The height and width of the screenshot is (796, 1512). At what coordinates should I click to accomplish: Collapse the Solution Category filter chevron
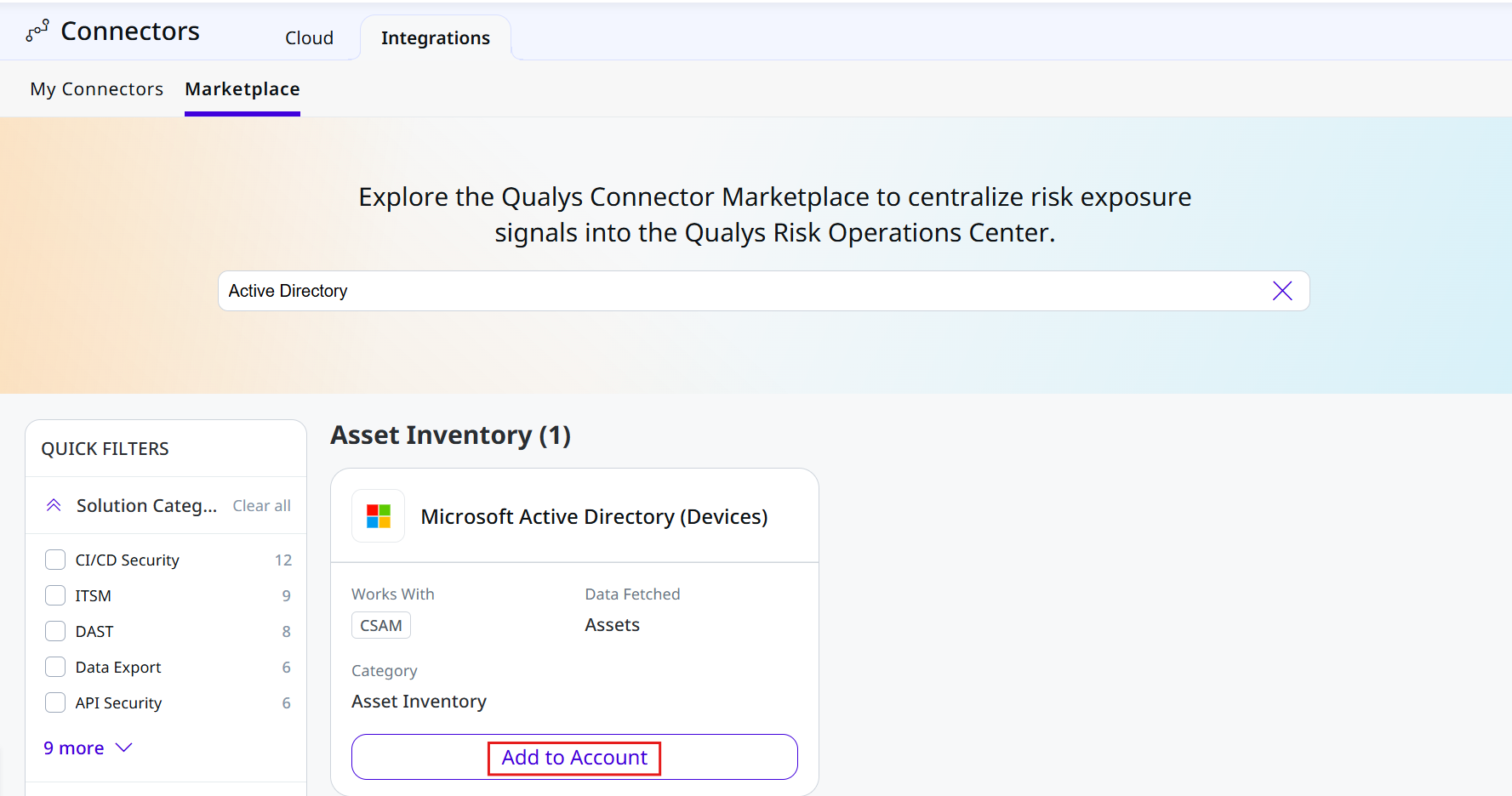tap(54, 505)
